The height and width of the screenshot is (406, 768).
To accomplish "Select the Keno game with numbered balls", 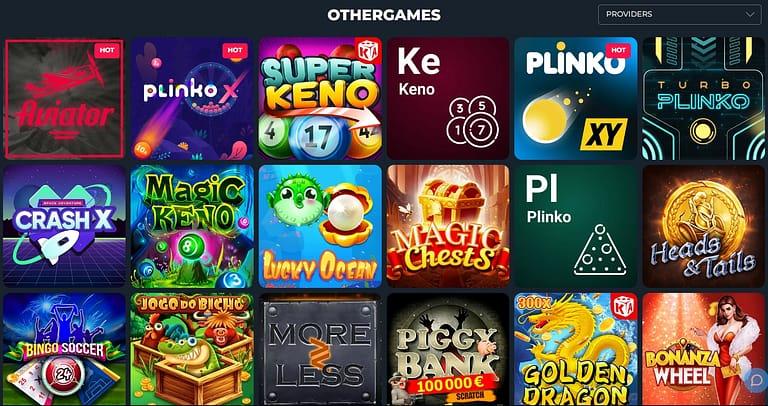I will 448,98.
